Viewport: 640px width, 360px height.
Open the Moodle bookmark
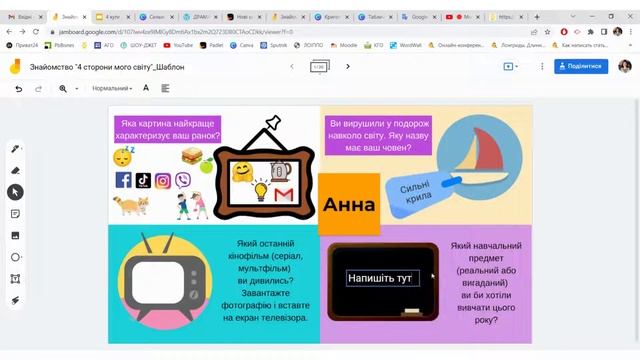[x=344, y=45]
